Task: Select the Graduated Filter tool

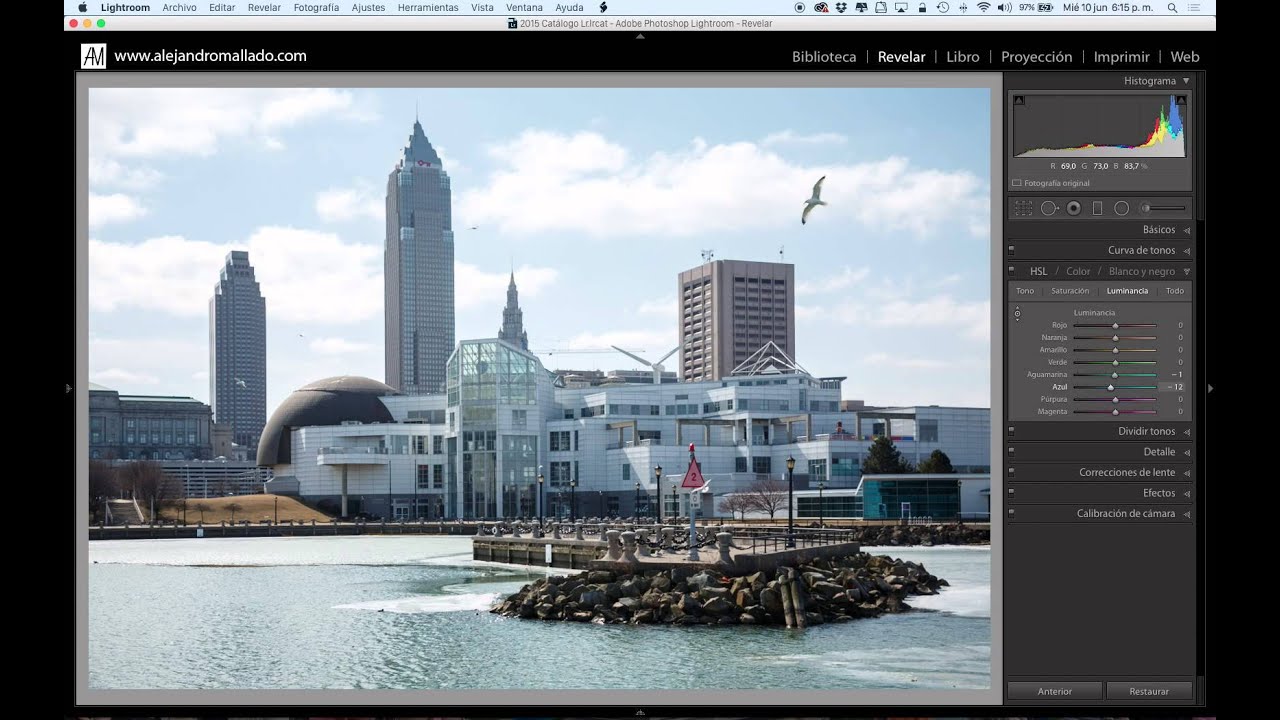Action: click(1097, 208)
